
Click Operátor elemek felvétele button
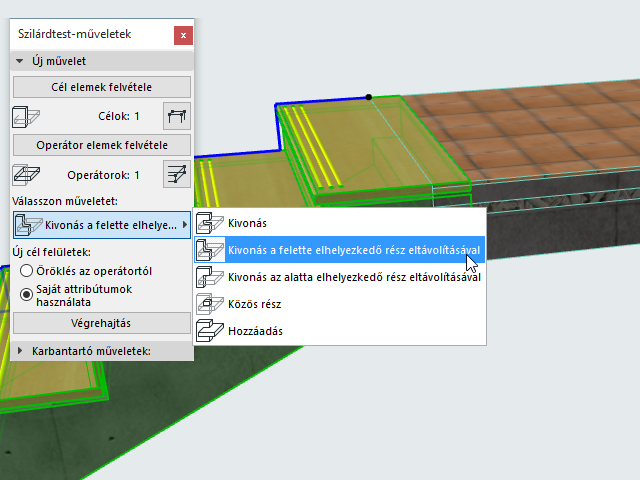[102, 145]
